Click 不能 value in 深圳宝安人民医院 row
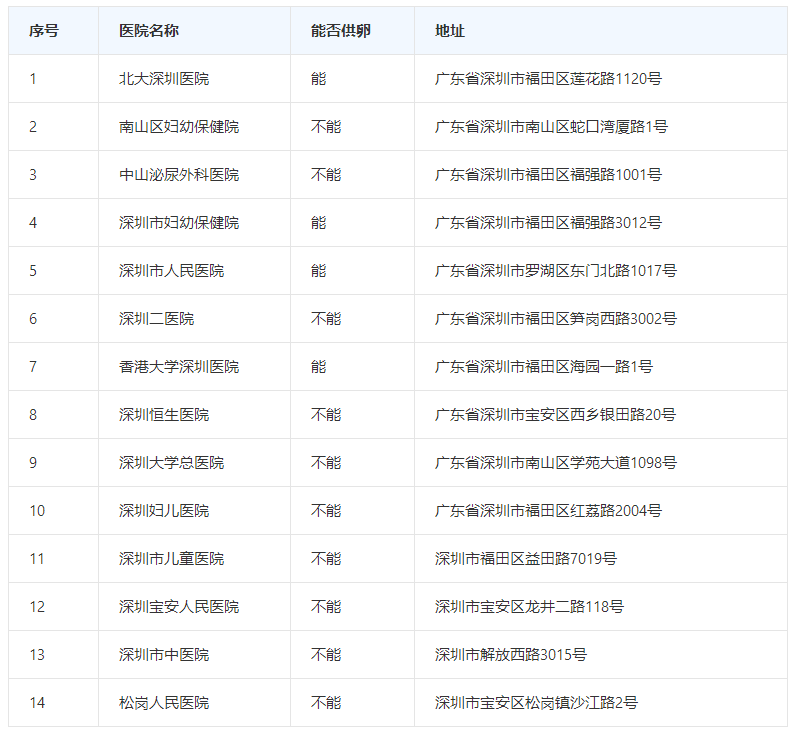 click(326, 606)
